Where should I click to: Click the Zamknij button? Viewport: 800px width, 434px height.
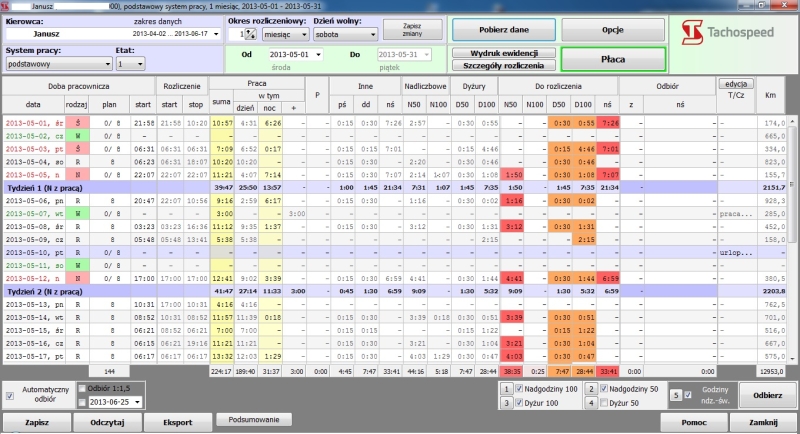tap(763, 422)
